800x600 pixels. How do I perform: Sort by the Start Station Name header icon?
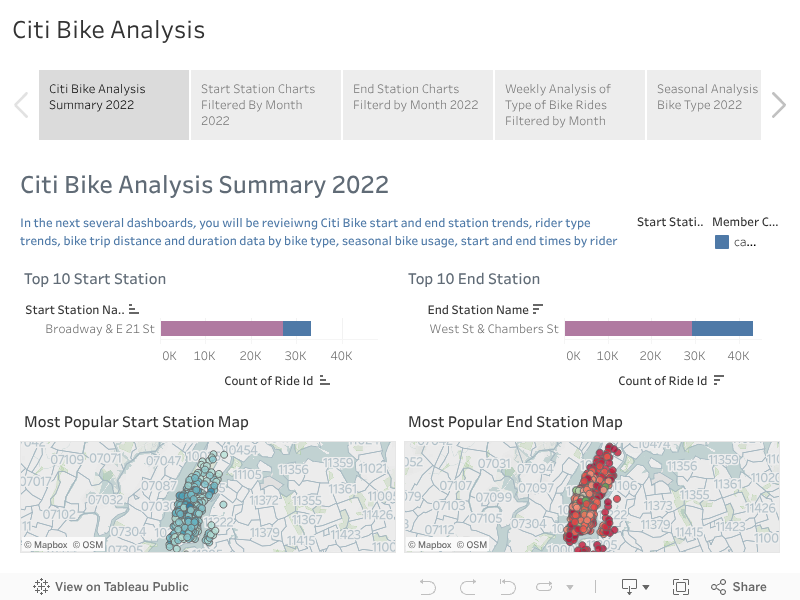tap(134, 310)
